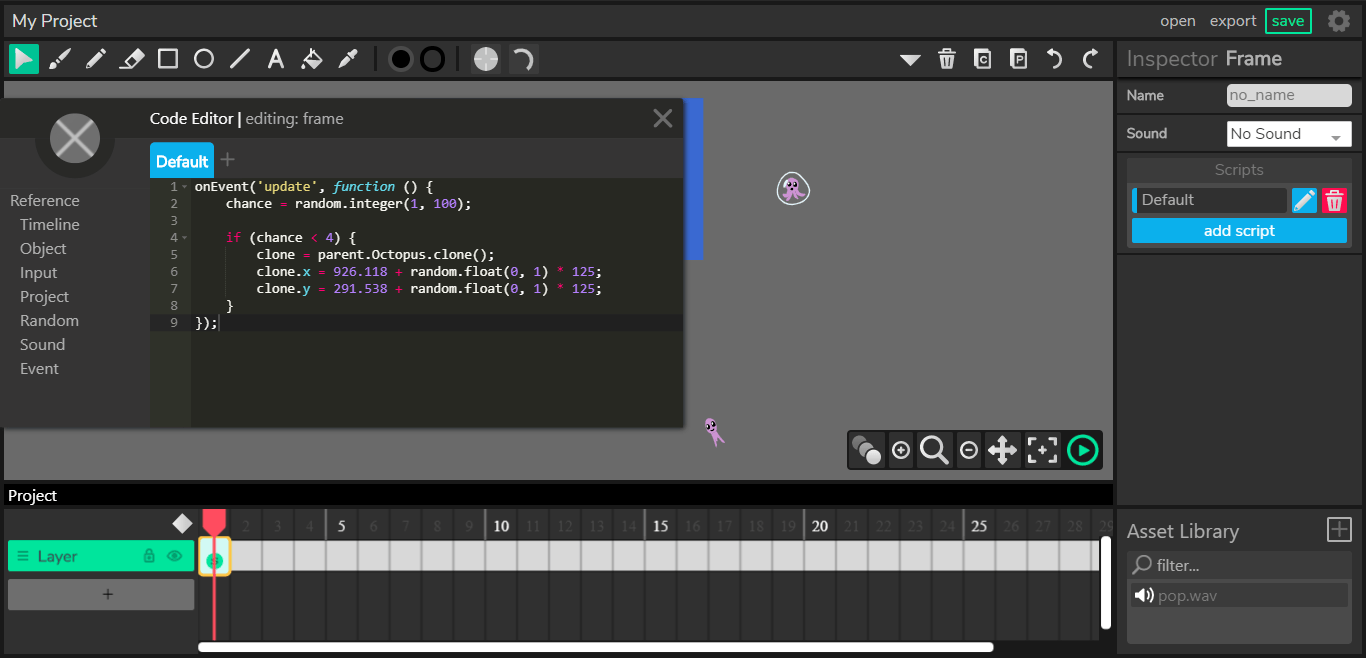The width and height of the screenshot is (1366, 658).
Task: Switch to the Default script tab
Action: click(x=182, y=161)
